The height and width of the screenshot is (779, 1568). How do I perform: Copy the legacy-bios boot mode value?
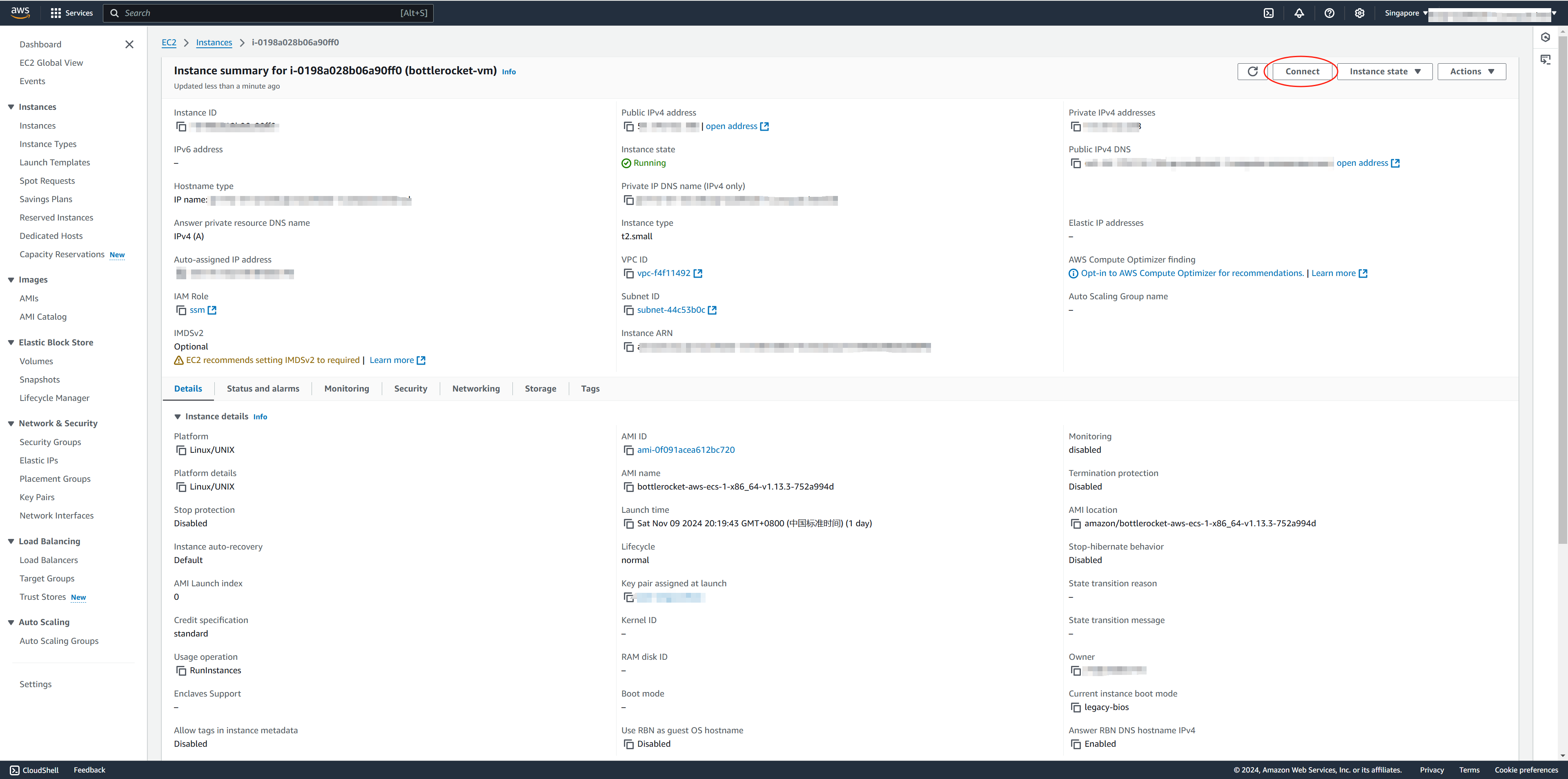pos(1076,707)
